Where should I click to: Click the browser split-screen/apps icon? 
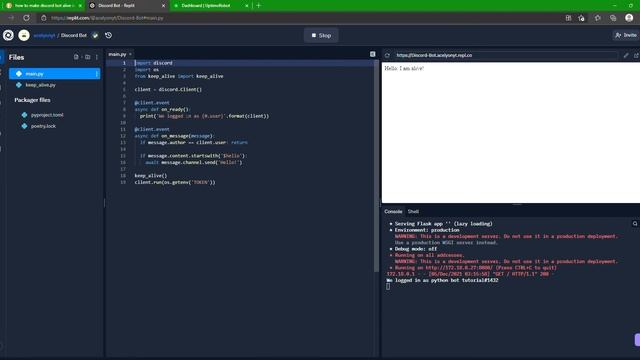568,18
